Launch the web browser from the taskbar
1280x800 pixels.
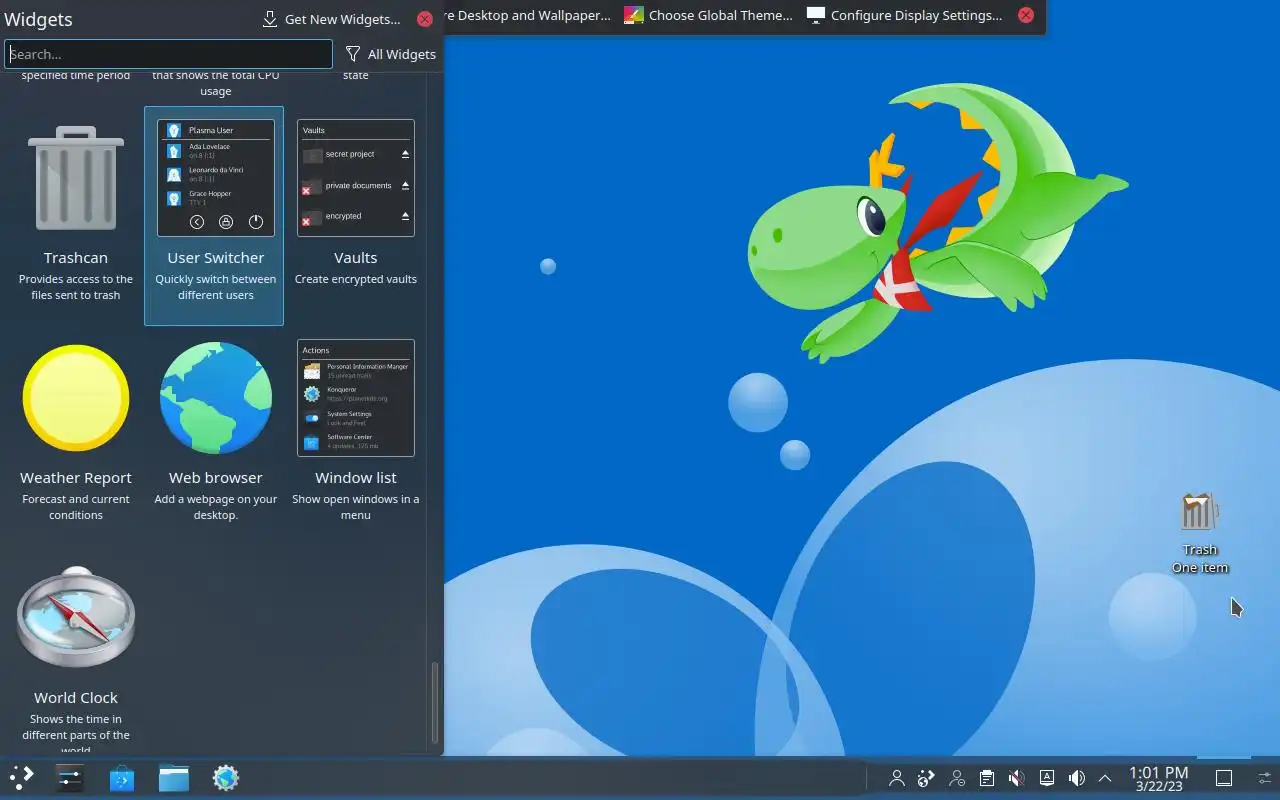click(x=226, y=778)
